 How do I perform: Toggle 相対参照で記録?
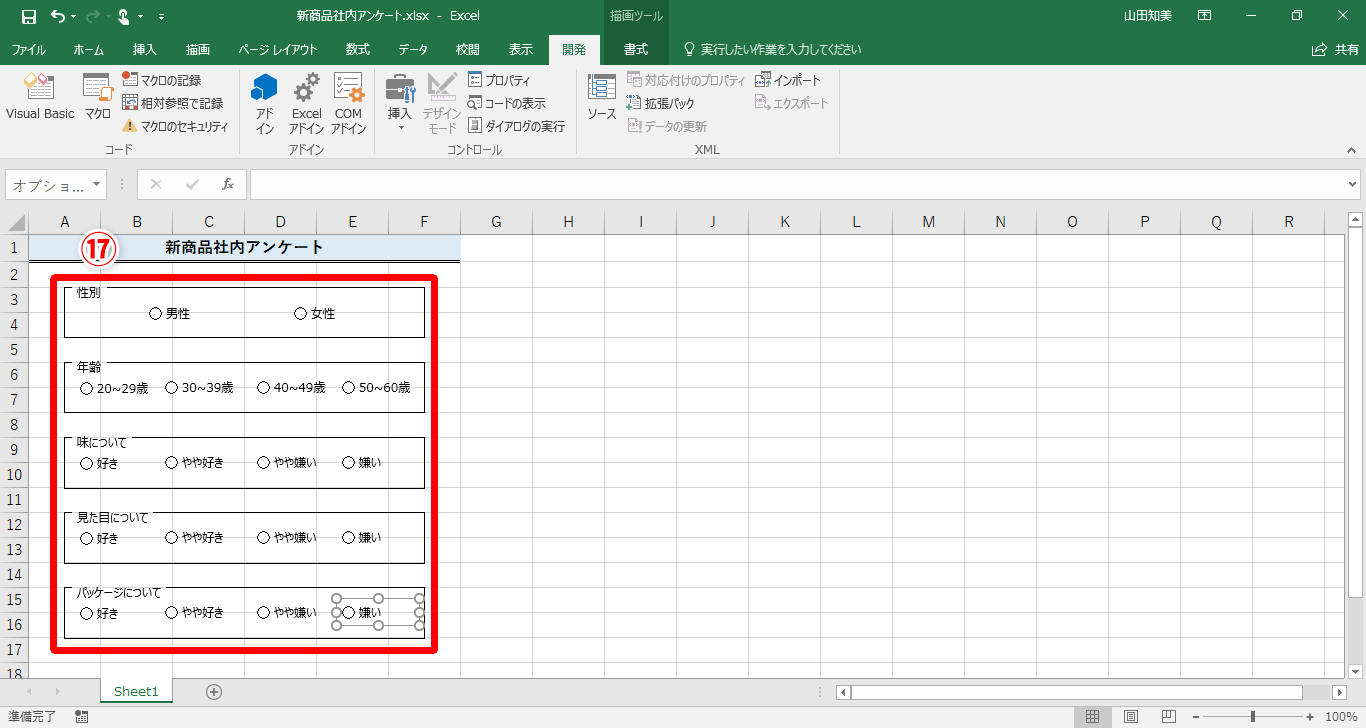[172, 103]
